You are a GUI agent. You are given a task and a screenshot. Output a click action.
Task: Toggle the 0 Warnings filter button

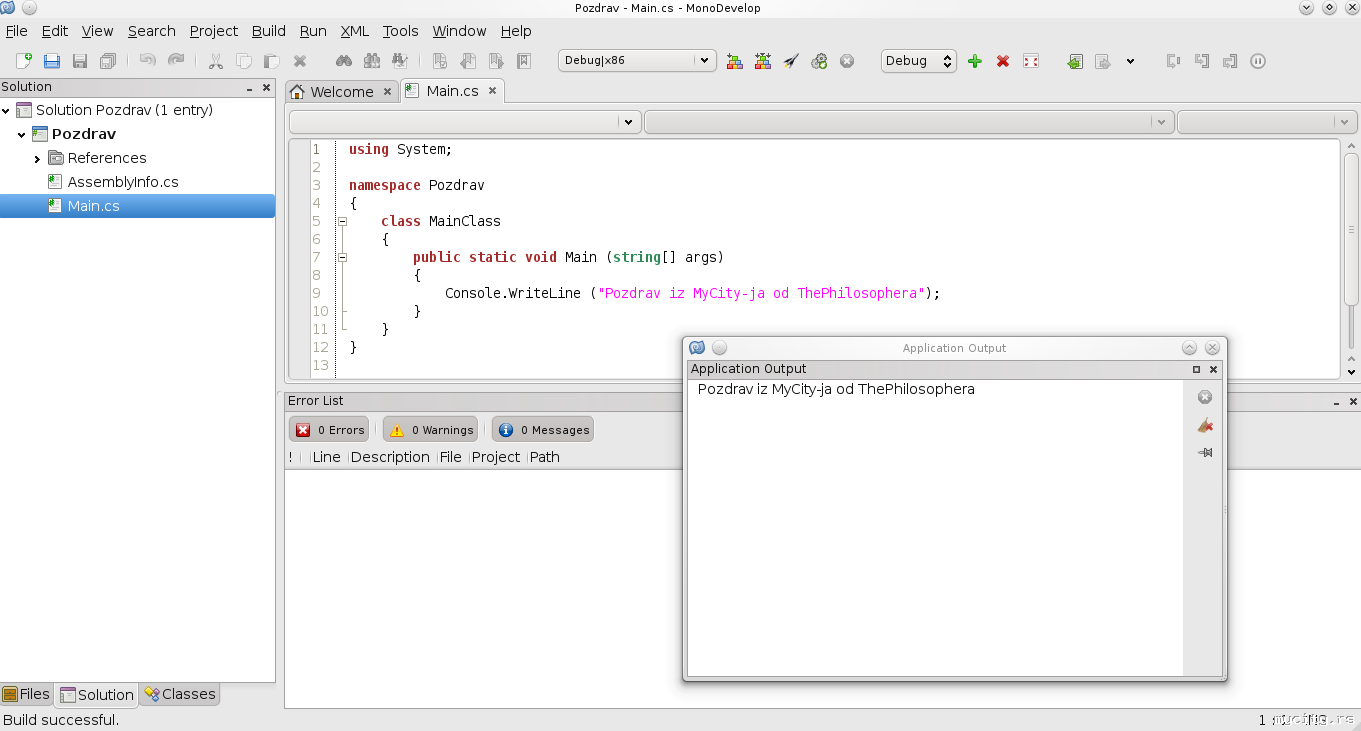[x=430, y=430]
